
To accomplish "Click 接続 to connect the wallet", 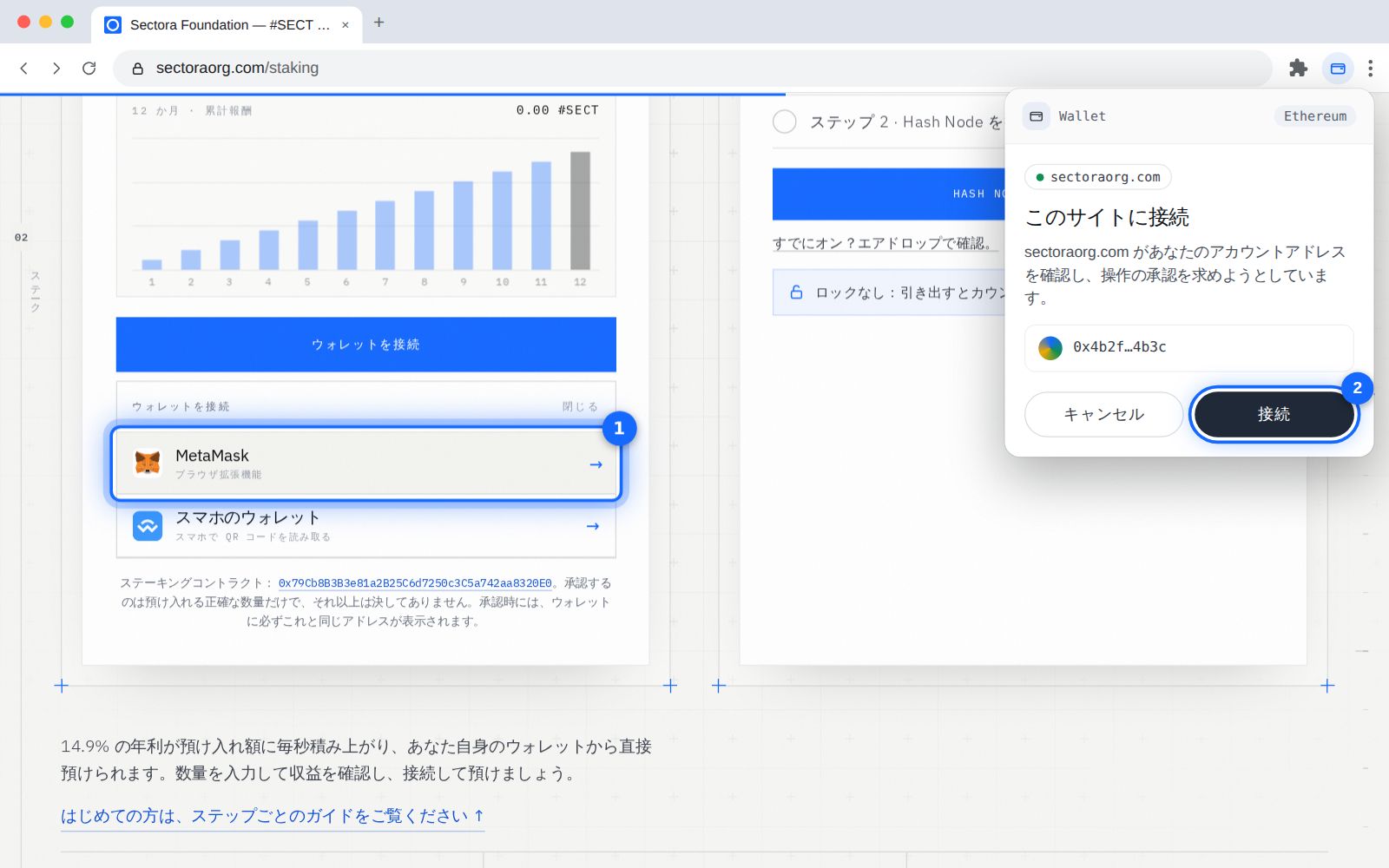I will click(1274, 414).
